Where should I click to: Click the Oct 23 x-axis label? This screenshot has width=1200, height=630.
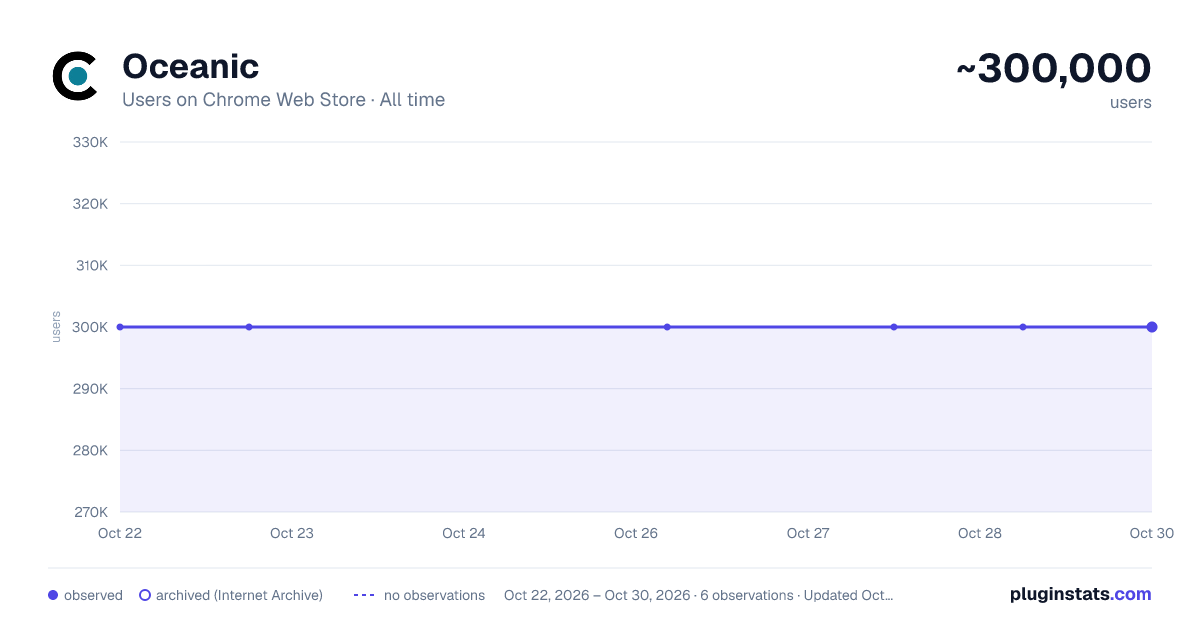(x=292, y=533)
